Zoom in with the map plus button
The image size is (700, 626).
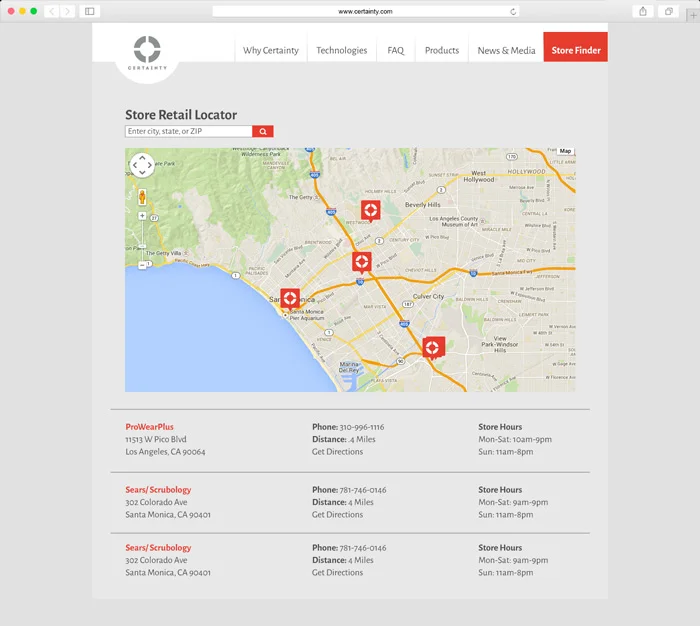click(x=142, y=216)
